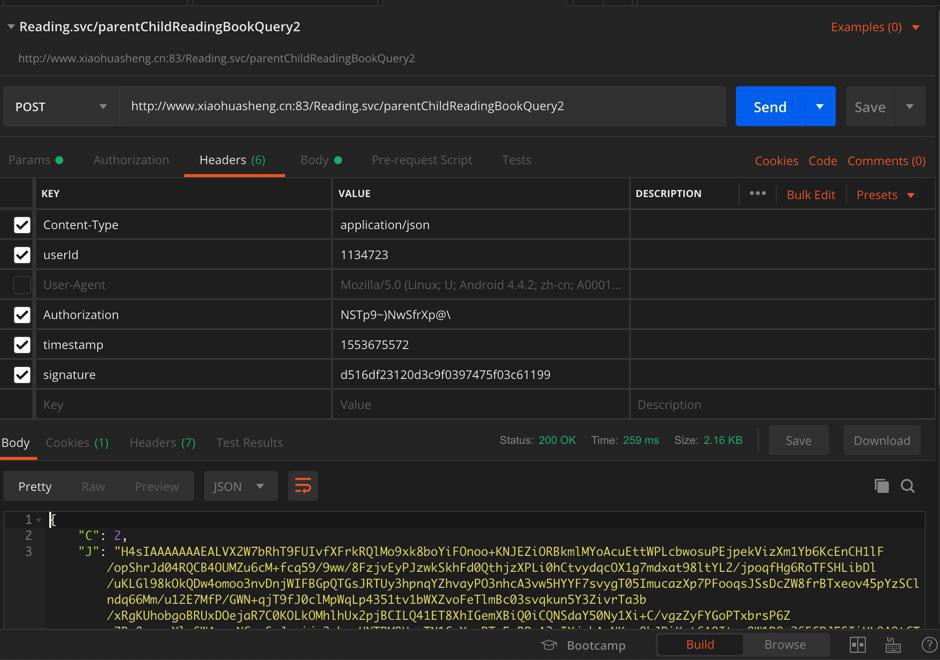Uncheck the signature header checkbox
Screen dimensions: 940x660
point(22,375)
